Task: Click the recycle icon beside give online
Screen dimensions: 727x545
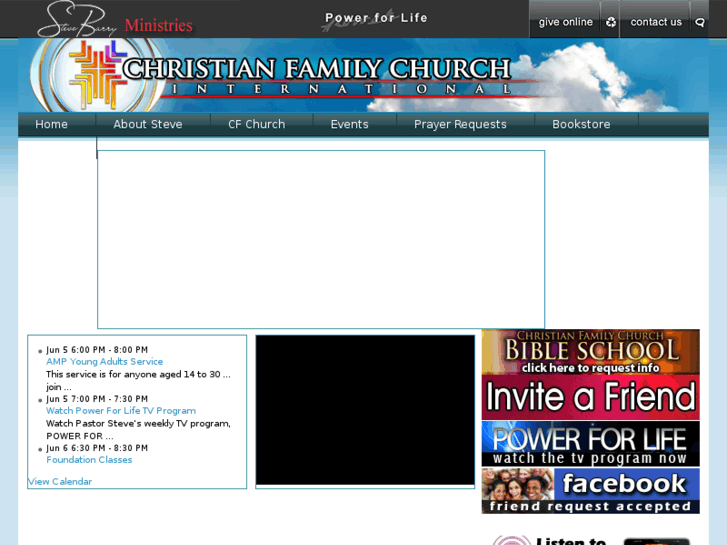Action: [x=611, y=22]
